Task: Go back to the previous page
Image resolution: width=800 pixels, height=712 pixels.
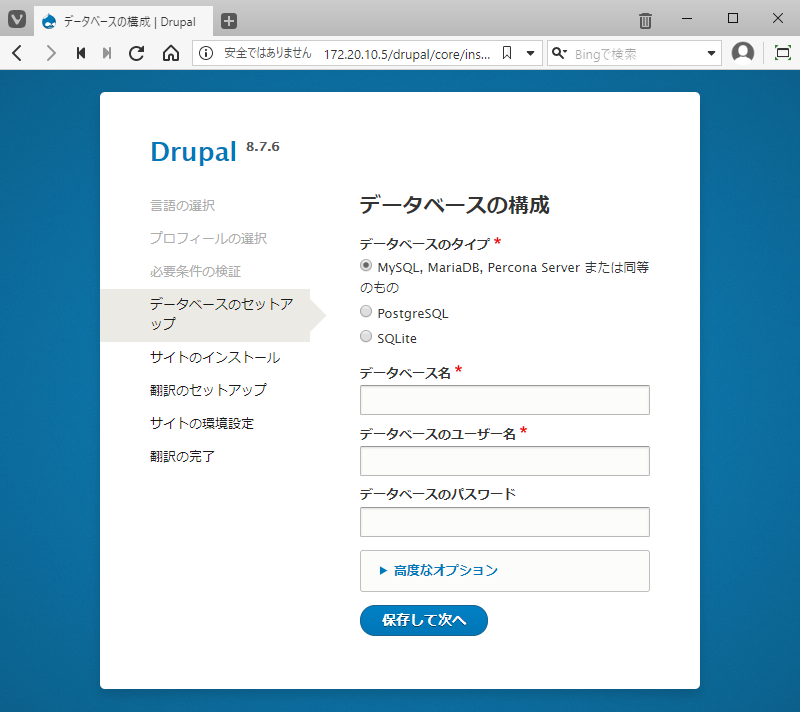Action: [x=17, y=53]
